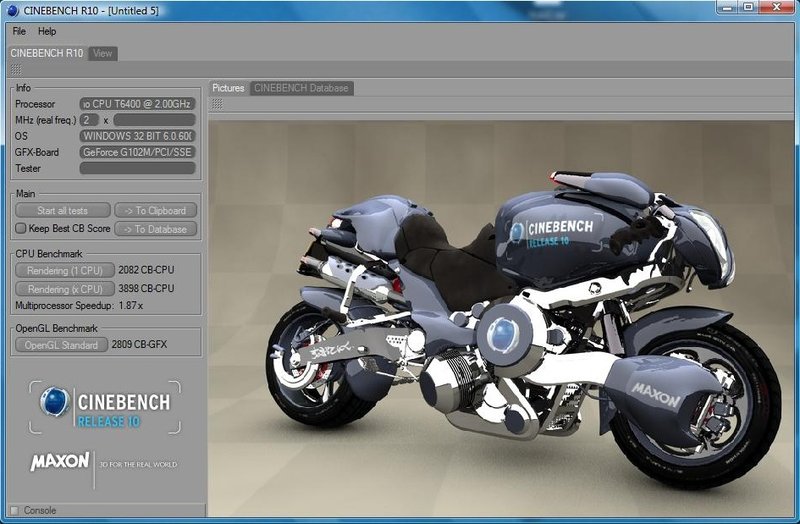This screenshot has width=800, height=524.
Task: Select the Pictures tab
Action: point(228,88)
